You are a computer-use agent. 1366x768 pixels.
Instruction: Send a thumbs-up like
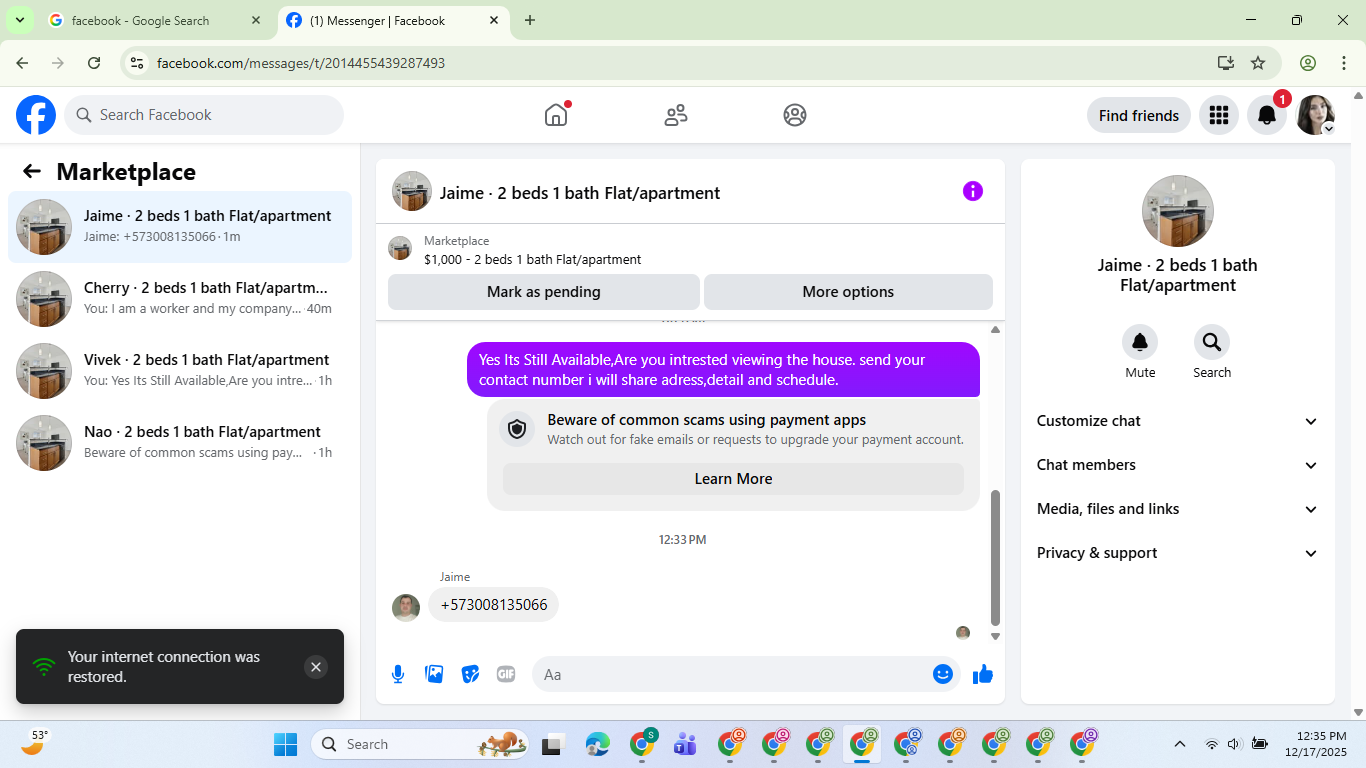coord(983,674)
